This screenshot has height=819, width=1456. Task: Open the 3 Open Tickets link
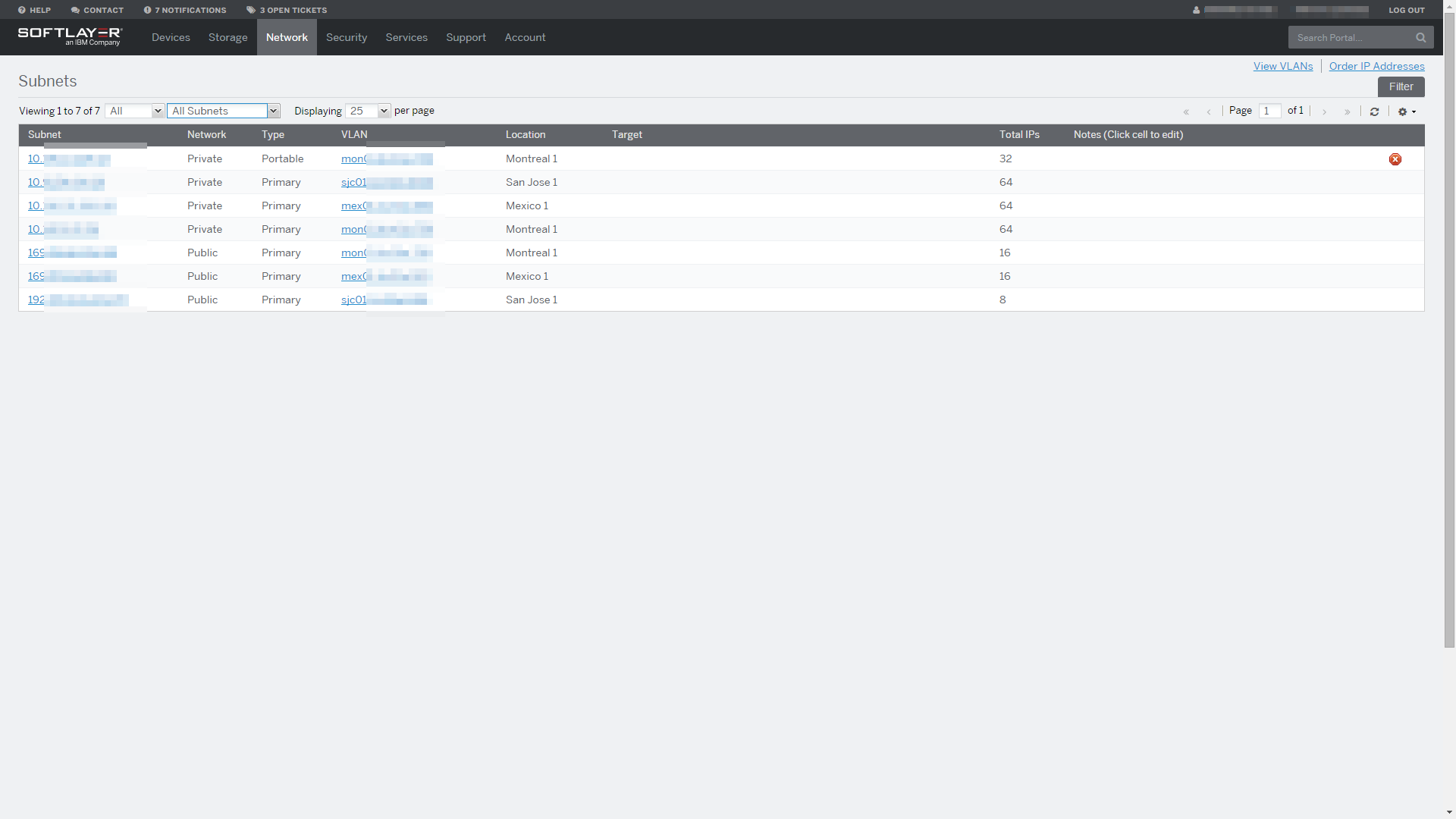[287, 10]
